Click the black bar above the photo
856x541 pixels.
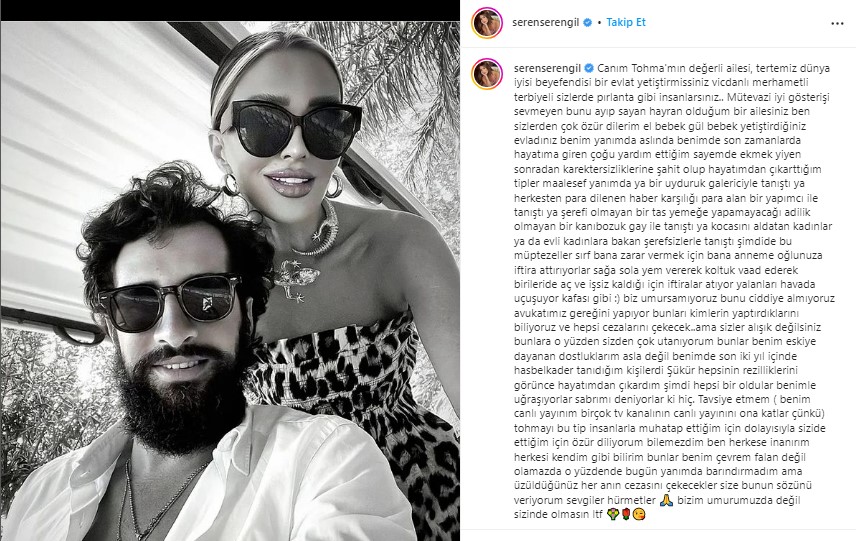pyautogui.click(x=230, y=10)
